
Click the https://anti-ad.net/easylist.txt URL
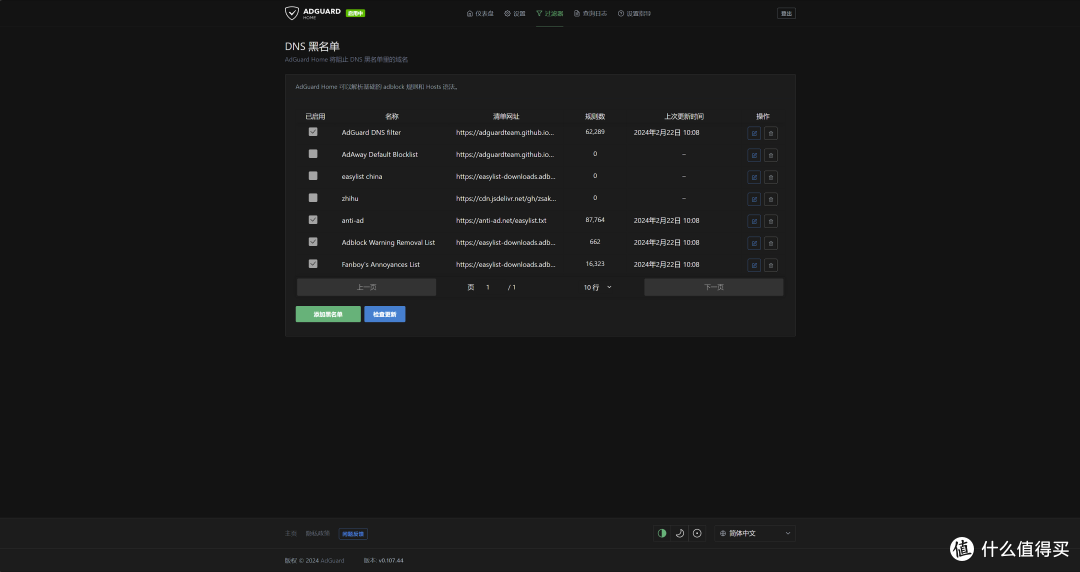501,221
